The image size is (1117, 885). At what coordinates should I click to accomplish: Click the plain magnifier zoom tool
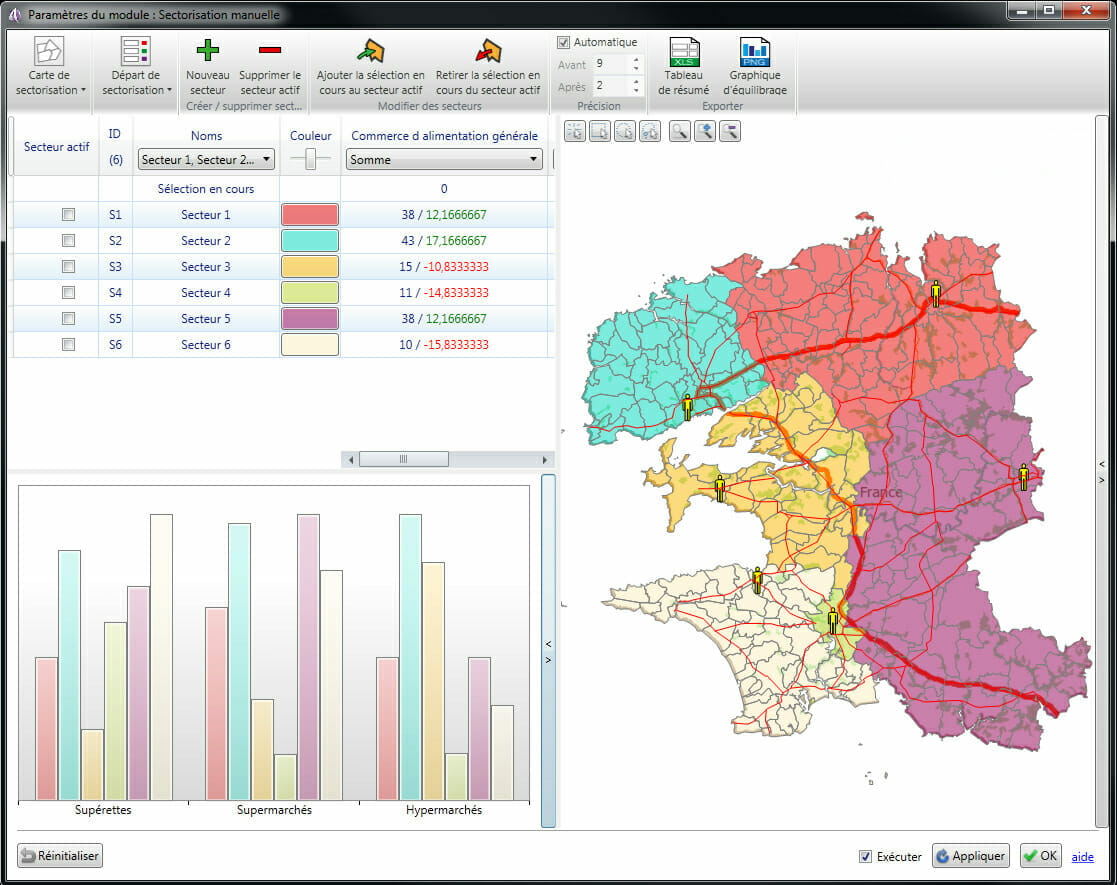pos(680,131)
